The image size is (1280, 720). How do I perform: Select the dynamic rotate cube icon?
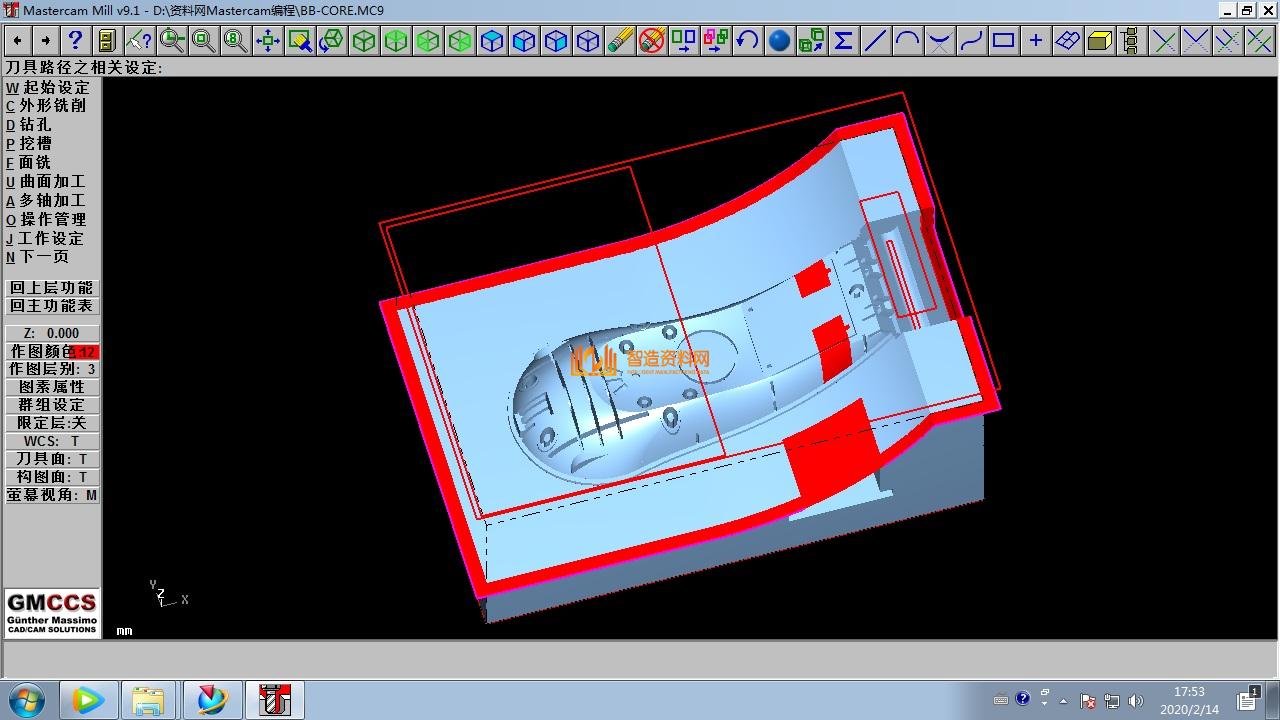coord(332,40)
